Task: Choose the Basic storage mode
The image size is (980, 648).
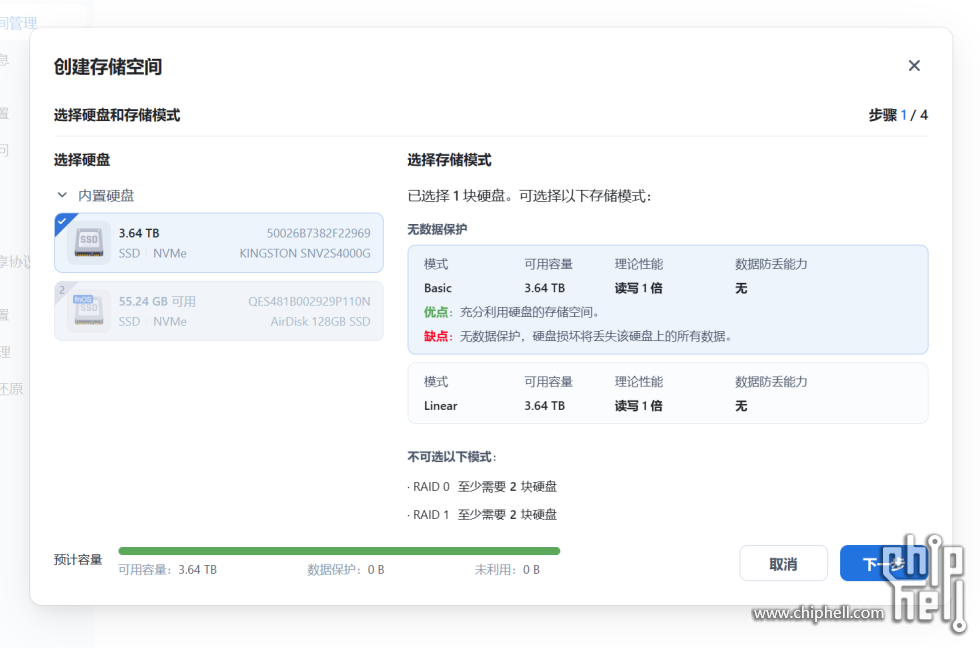Action: click(x=668, y=300)
